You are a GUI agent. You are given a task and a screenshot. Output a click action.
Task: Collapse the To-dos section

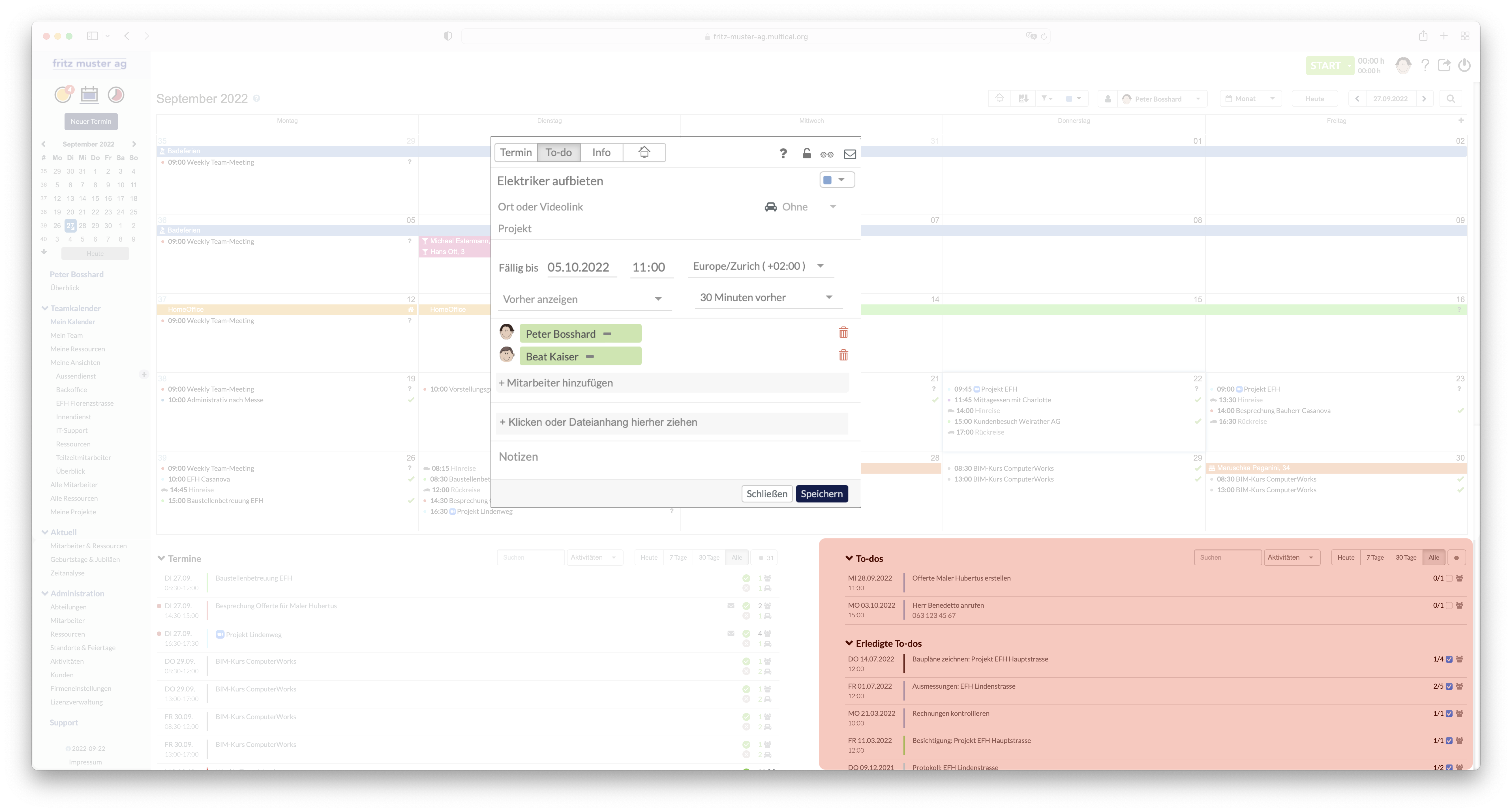point(849,558)
